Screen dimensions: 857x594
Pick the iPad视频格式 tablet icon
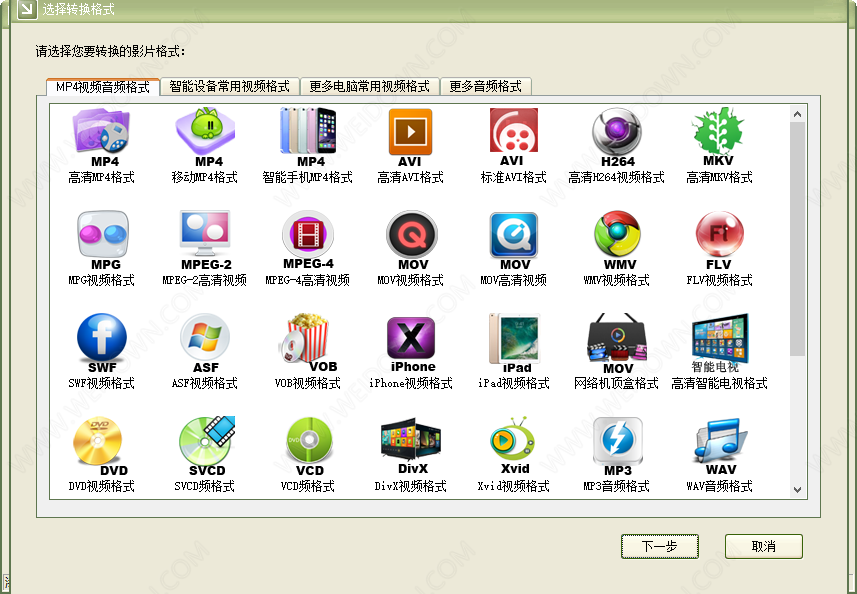pyautogui.click(x=514, y=338)
